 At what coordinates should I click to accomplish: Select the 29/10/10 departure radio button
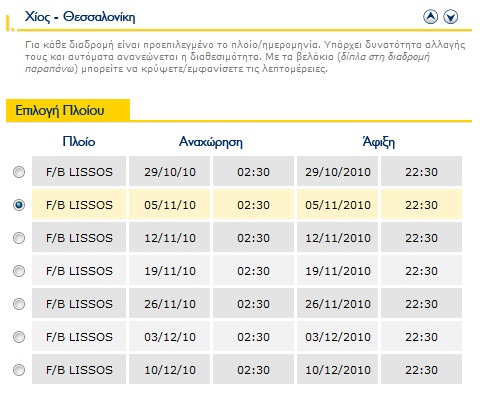[x=19, y=172]
